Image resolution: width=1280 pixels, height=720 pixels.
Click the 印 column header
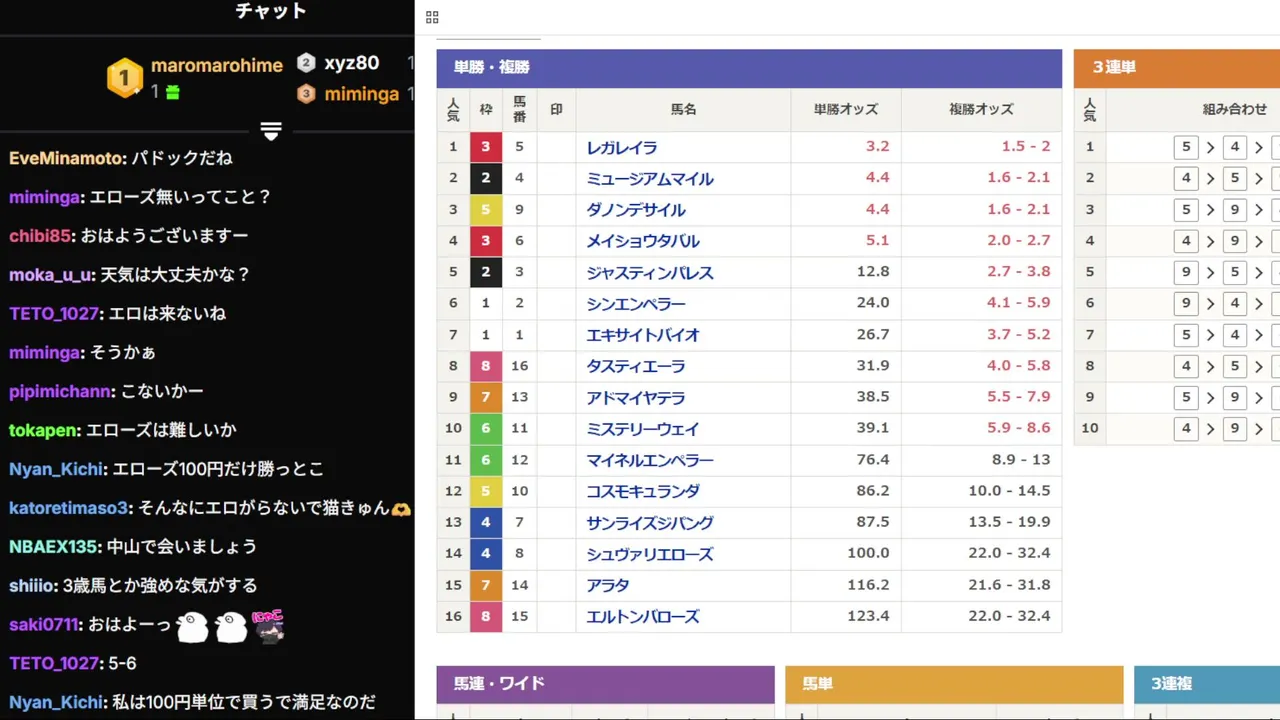click(x=556, y=110)
